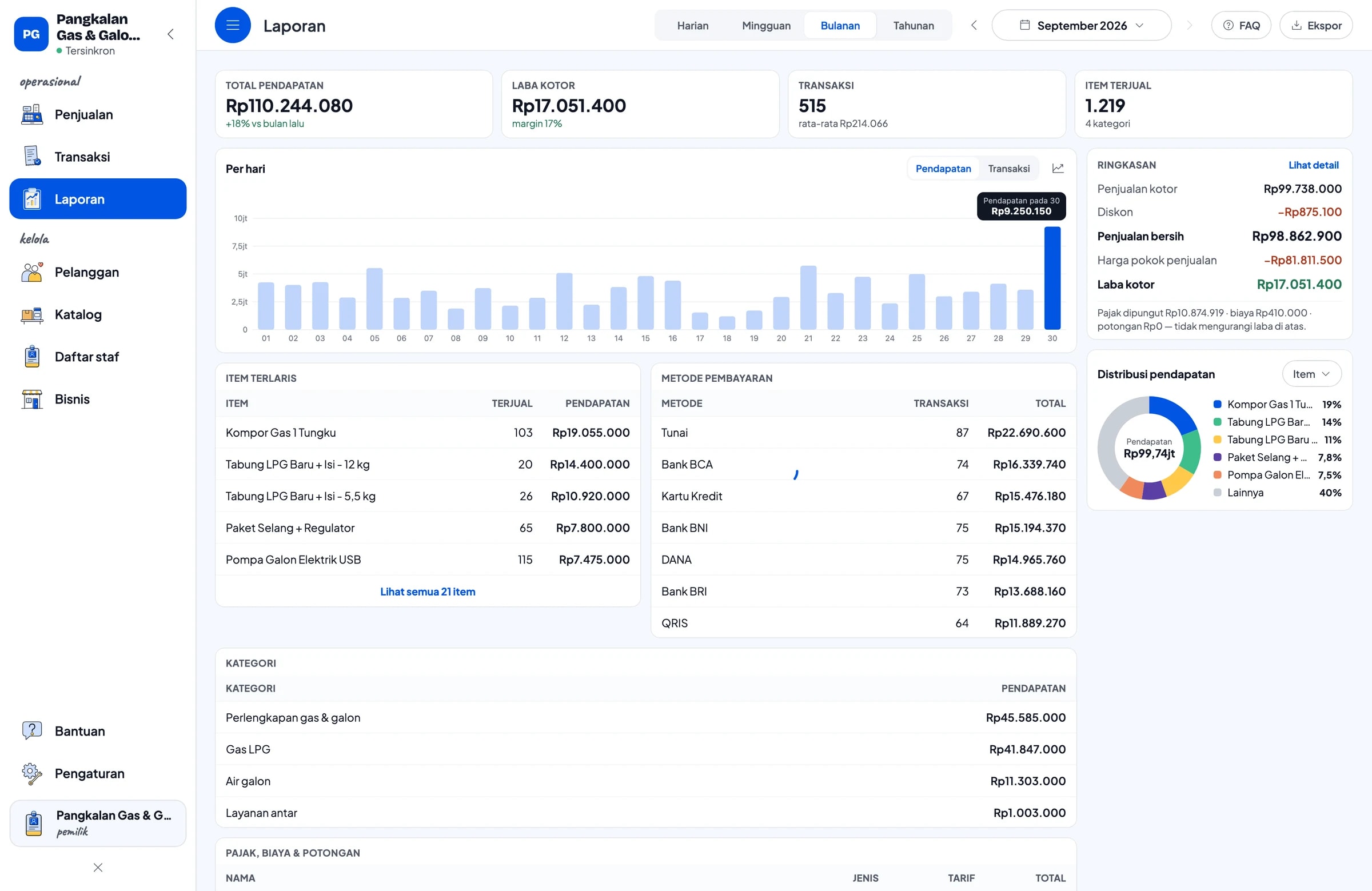Click the Pompa Galon Elektrik USB row
The image size is (1372, 891).
tap(428, 560)
